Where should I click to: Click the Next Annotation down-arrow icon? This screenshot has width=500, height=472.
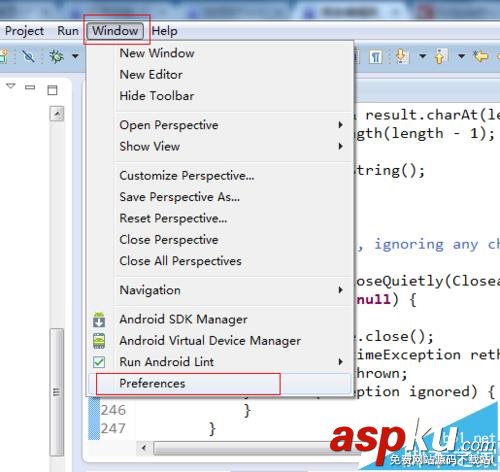402,56
